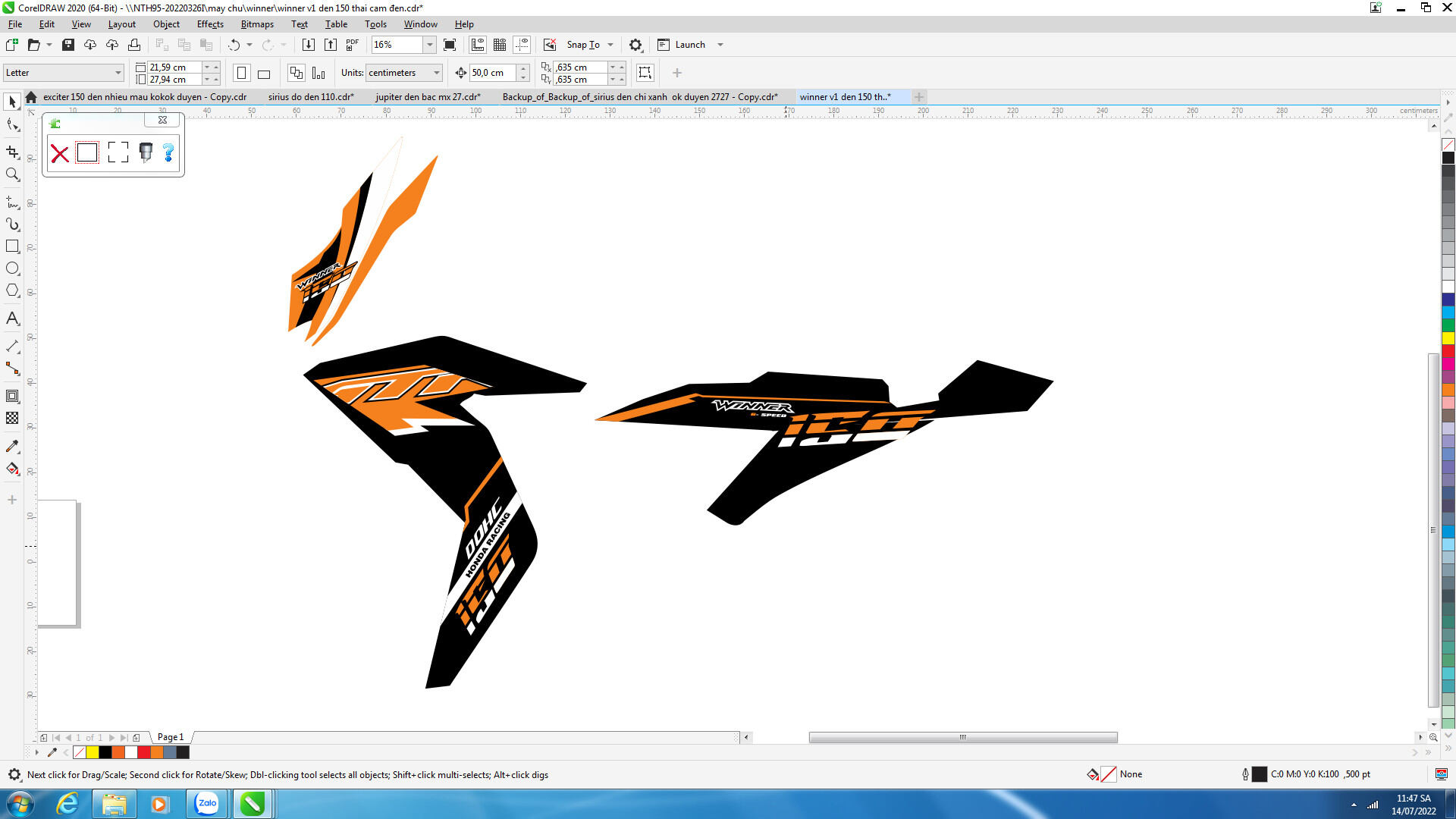Click the nudge distance field showing 50,0 cm

pyautogui.click(x=492, y=73)
